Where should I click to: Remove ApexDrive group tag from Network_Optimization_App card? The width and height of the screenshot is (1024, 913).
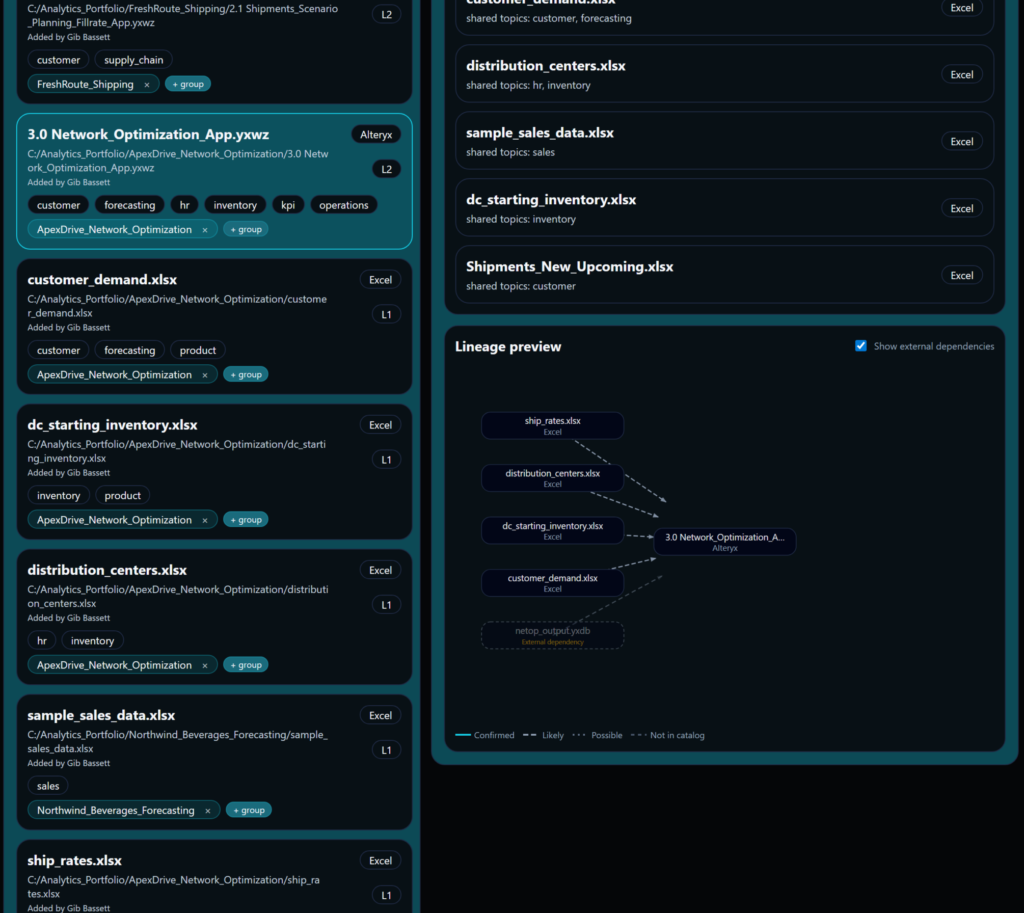coord(205,230)
